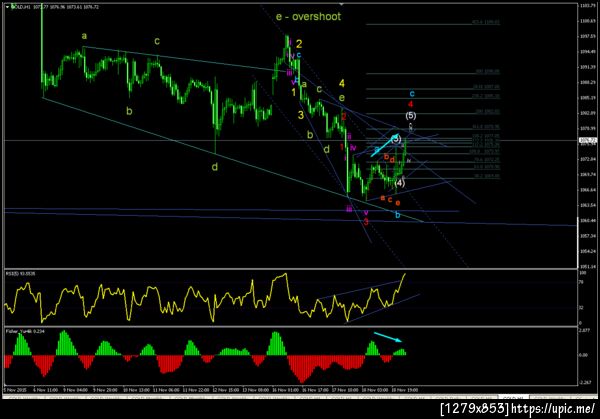Screen dimensions: 600x419
Task: Select the 'e - overshoot' text label
Action: coord(308,16)
